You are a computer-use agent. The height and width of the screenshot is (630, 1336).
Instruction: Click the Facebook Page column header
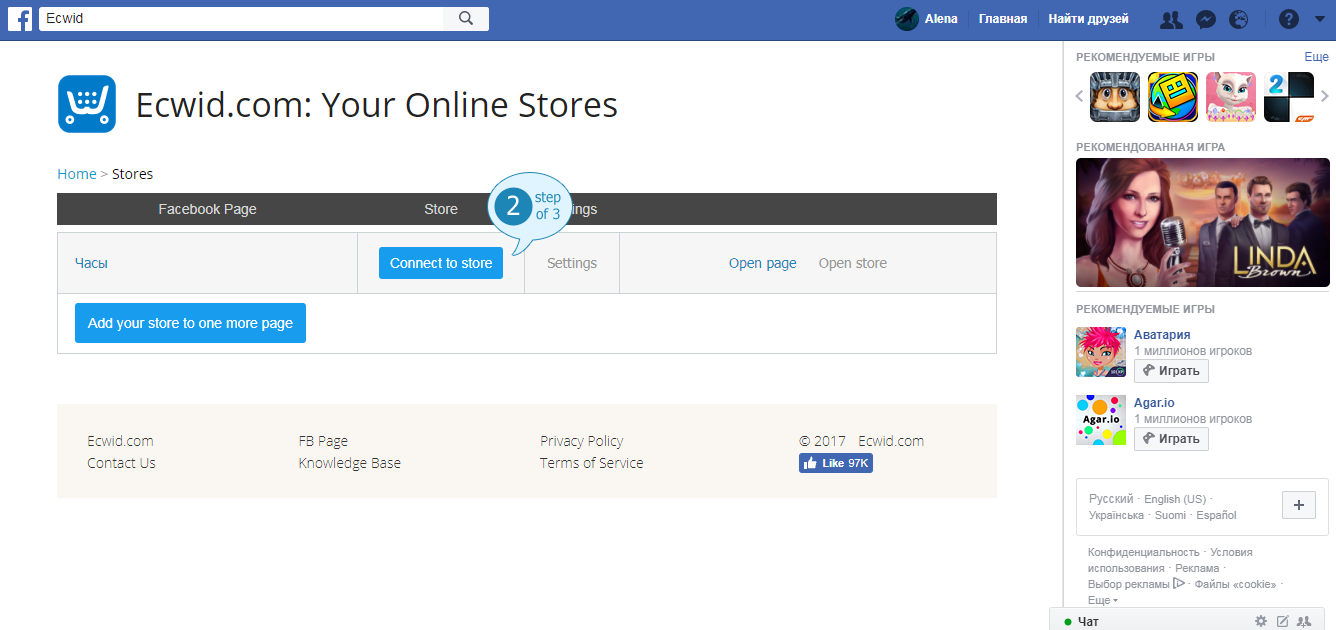(x=207, y=209)
